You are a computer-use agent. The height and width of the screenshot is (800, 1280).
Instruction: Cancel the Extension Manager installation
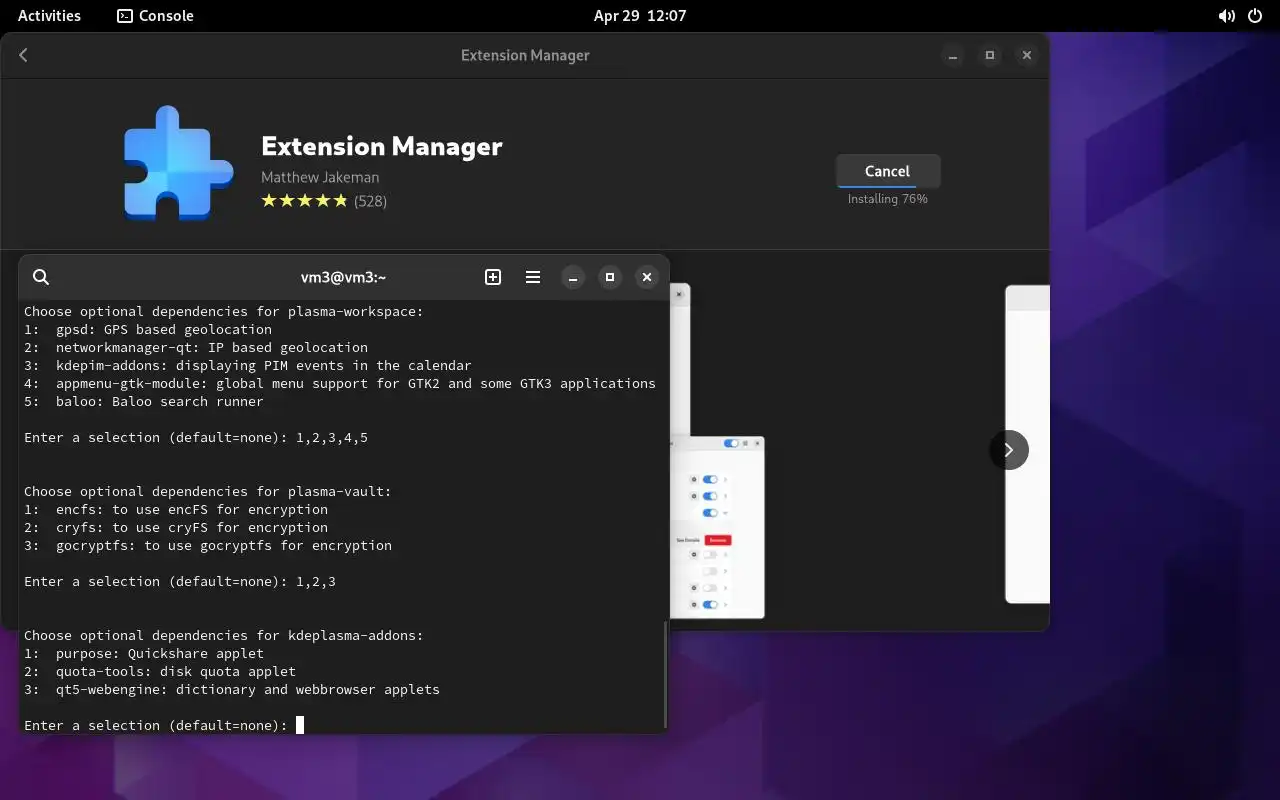point(887,171)
